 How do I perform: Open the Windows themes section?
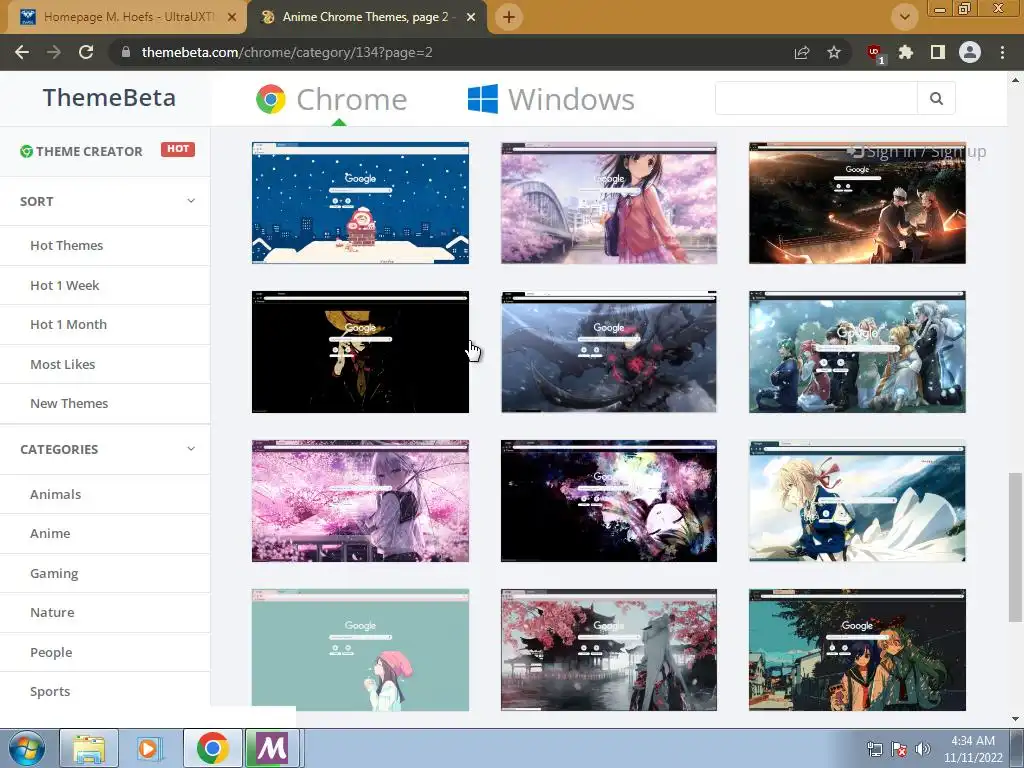(551, 99)
